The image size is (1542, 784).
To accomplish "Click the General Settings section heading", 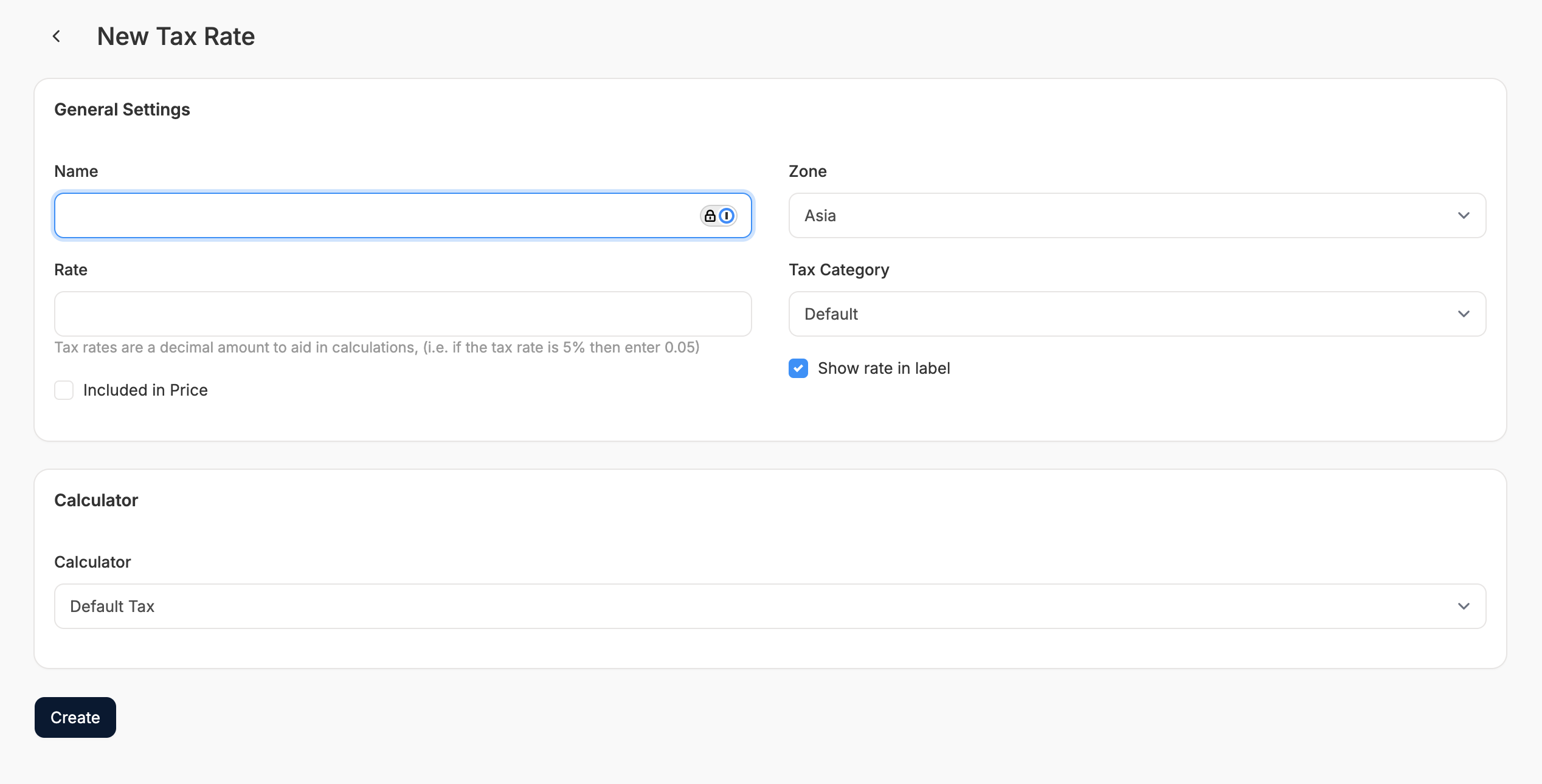I will coord(122,109).
